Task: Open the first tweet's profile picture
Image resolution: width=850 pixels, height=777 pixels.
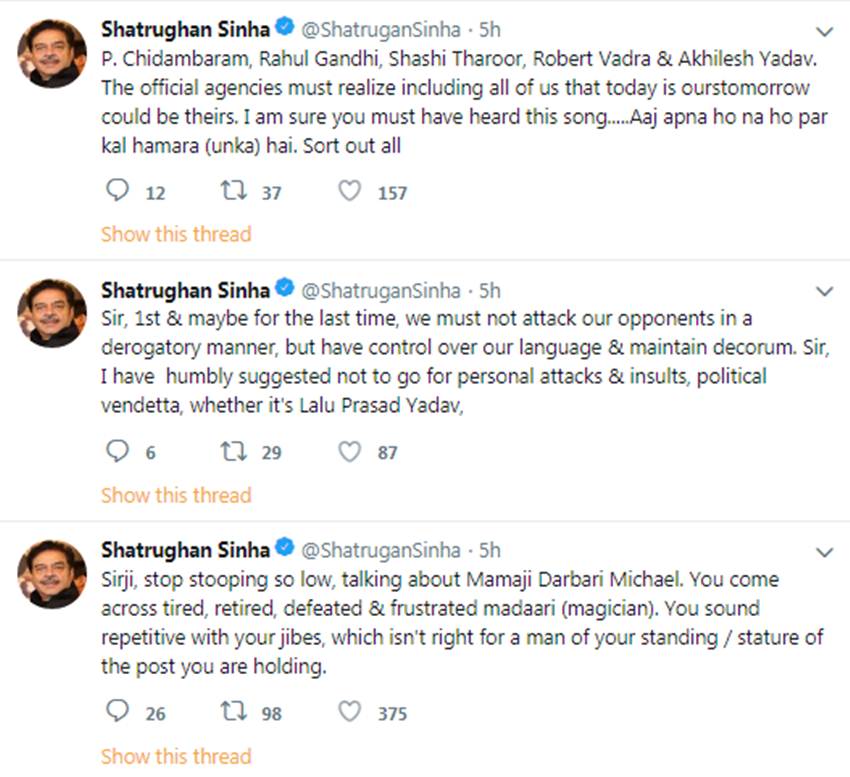Action: 52,53
